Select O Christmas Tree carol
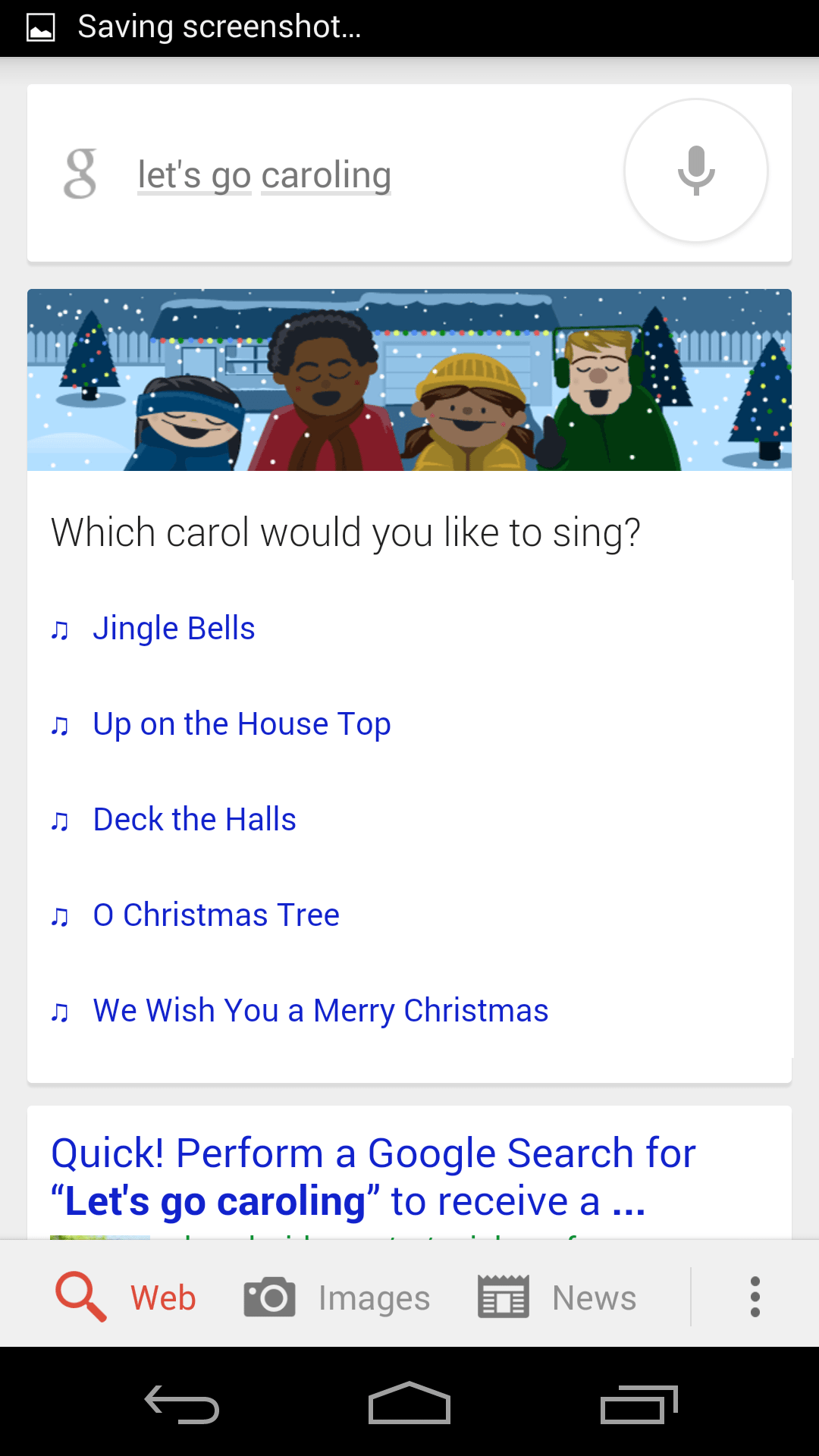Screen dimensions: 819x1456 pyautogui.click(x=216, y=915)
